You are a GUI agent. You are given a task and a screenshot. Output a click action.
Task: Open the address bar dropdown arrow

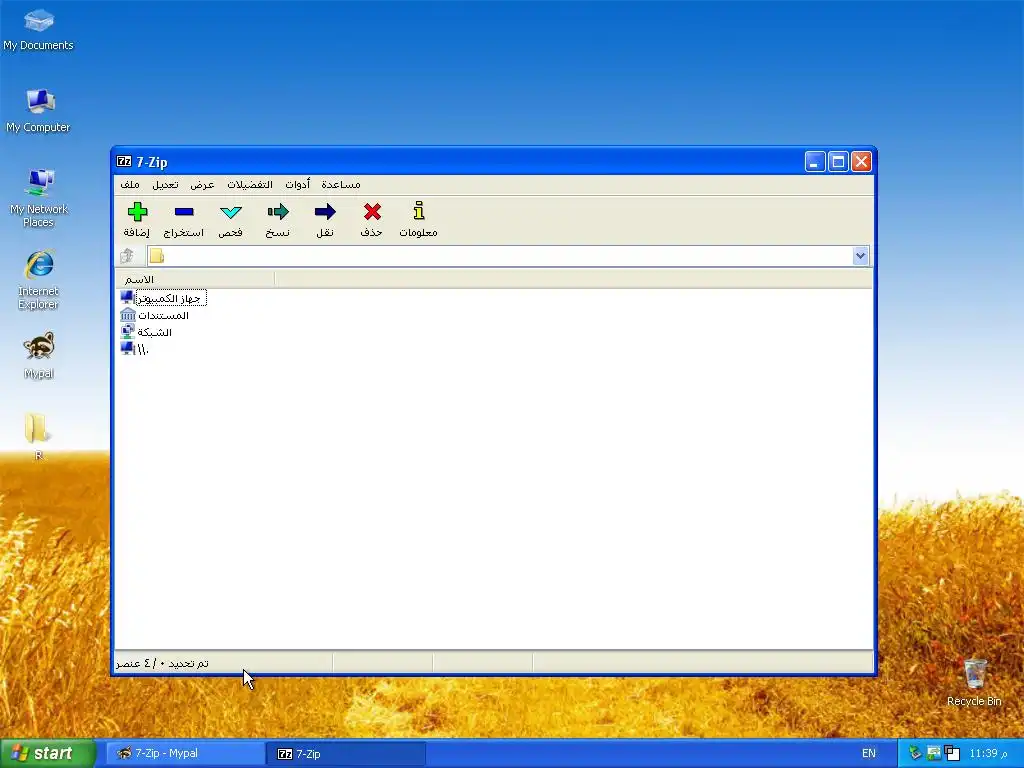click(x=860, y=256)
